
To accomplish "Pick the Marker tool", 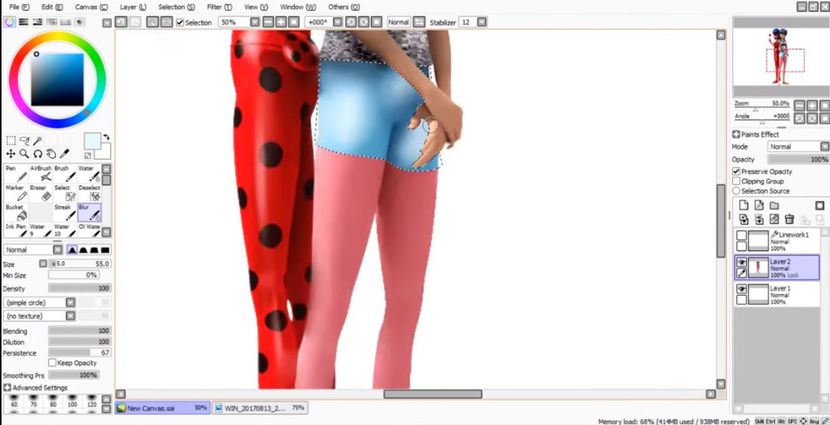I will 15,193.
